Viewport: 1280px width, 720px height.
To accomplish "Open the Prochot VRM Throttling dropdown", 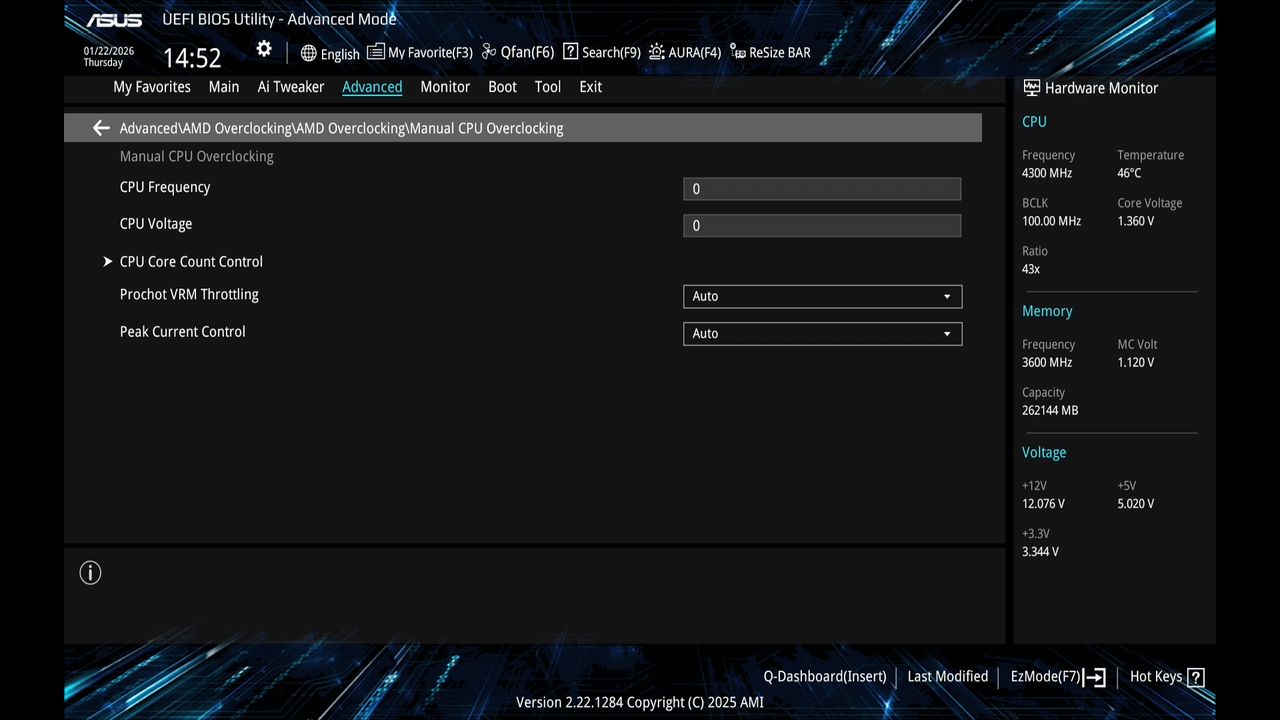I will 821,296.
